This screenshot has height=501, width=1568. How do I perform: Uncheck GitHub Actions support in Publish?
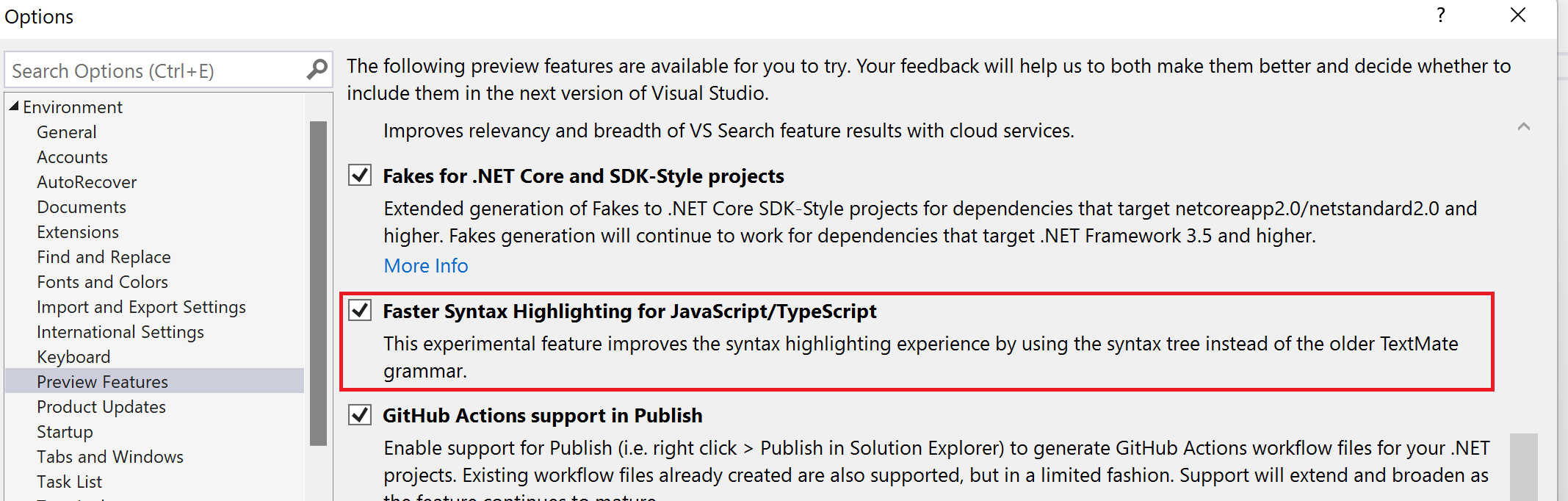359,415
